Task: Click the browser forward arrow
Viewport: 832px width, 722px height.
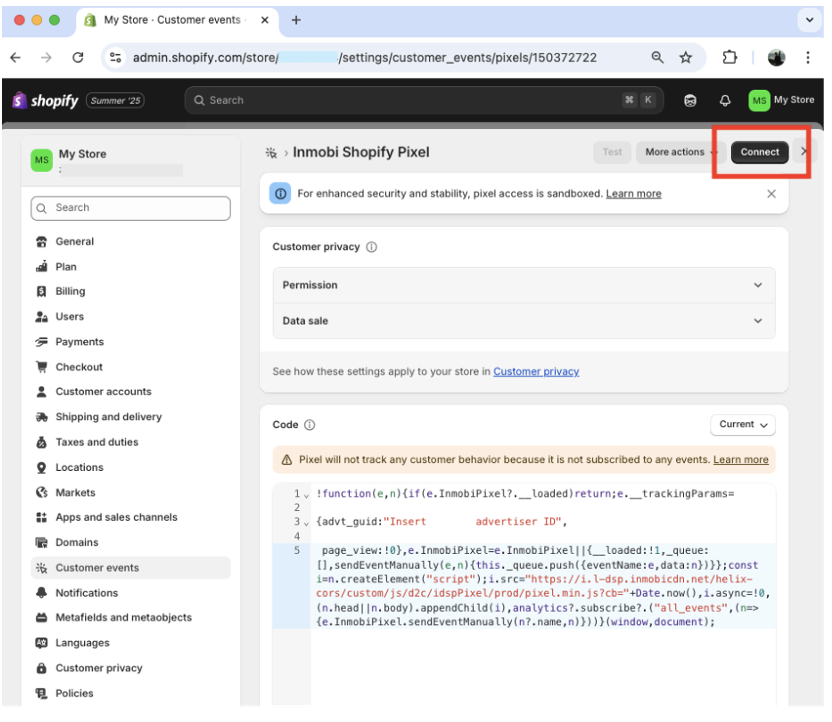Action: (47, 57)
